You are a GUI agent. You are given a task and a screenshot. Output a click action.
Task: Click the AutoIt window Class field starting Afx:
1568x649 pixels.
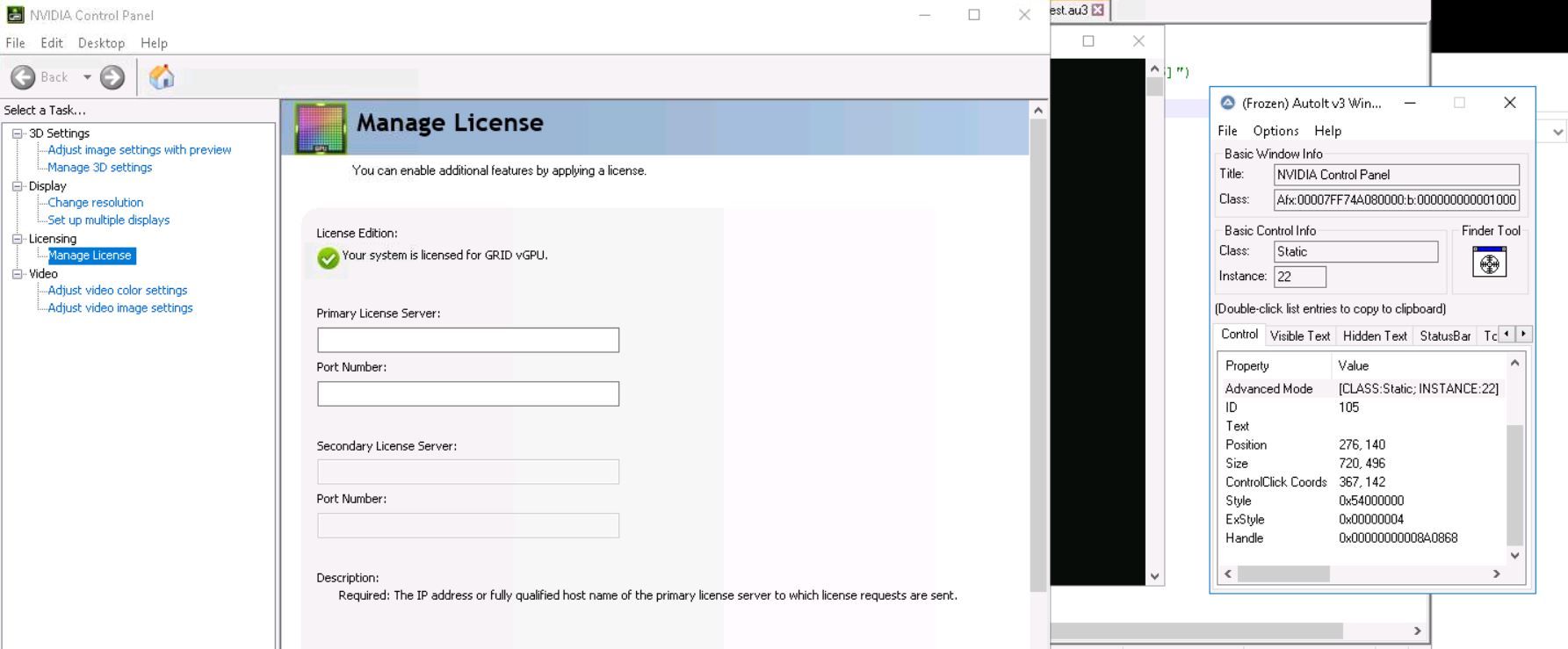point(1397,200)
